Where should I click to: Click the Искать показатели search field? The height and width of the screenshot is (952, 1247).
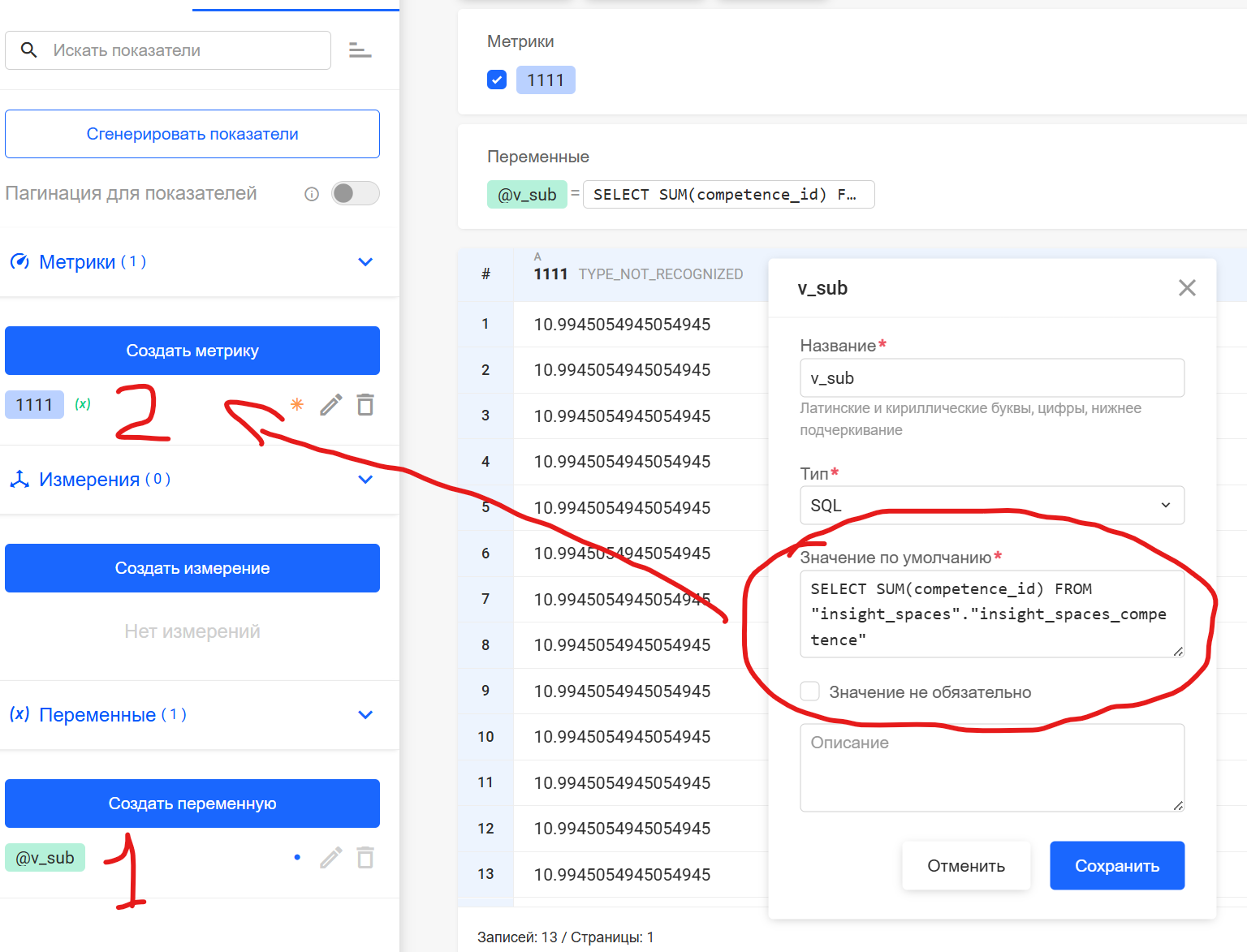coord(187,50)
